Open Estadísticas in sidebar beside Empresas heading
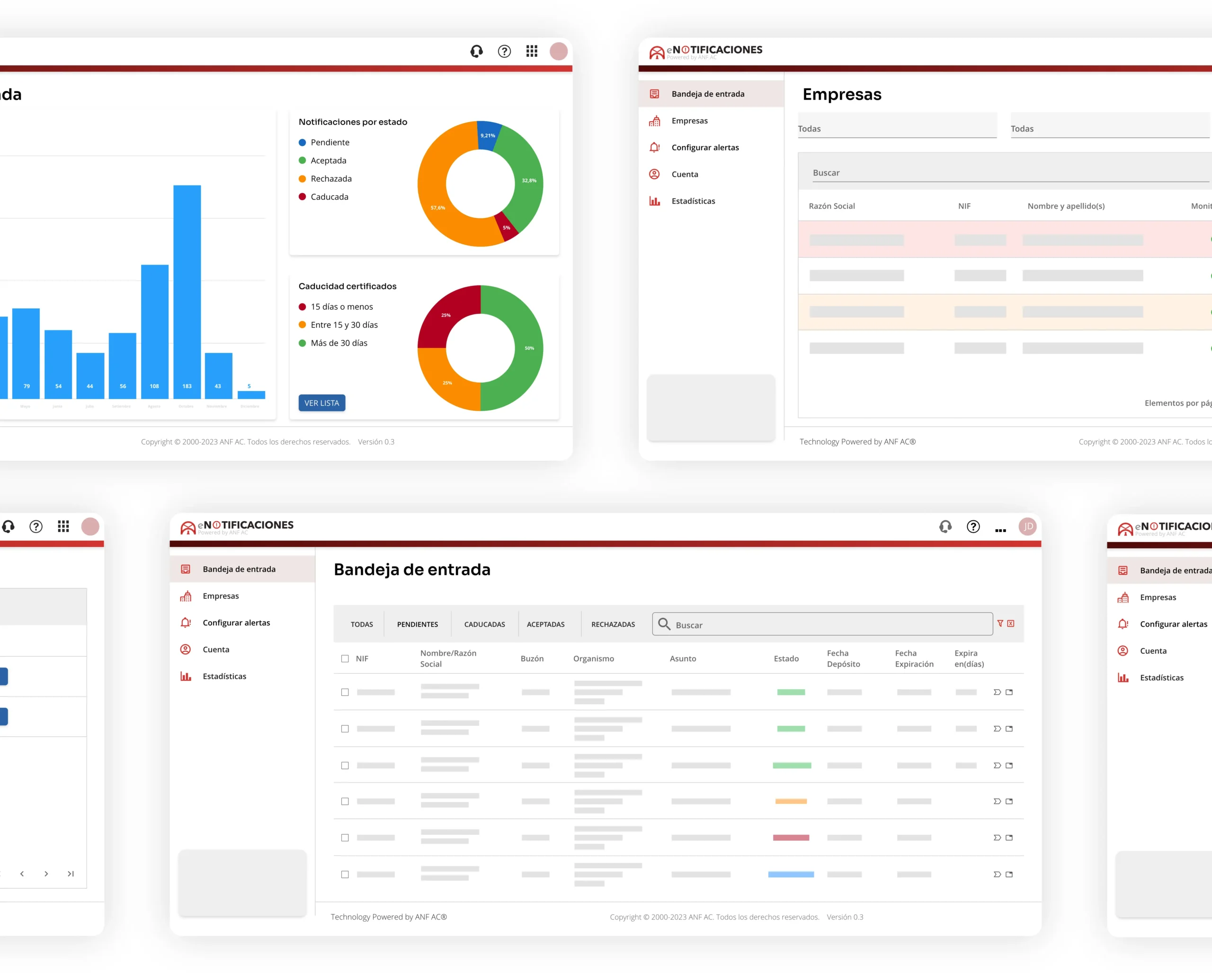The image size is (1212, 980). point(693,201)
